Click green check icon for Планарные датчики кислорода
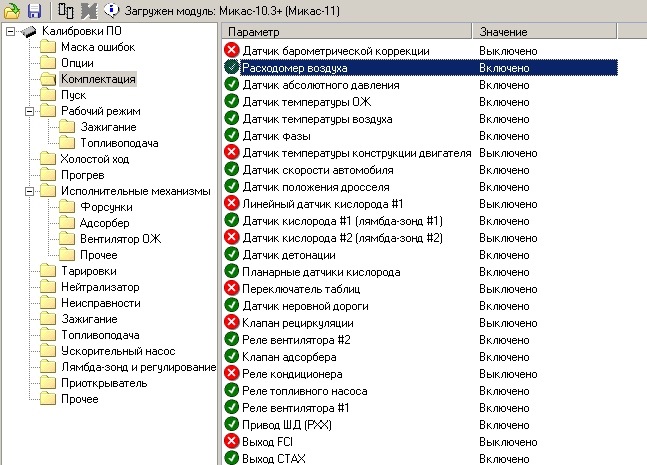The height and width of the screenshot is (465, 647). (231, 271)
